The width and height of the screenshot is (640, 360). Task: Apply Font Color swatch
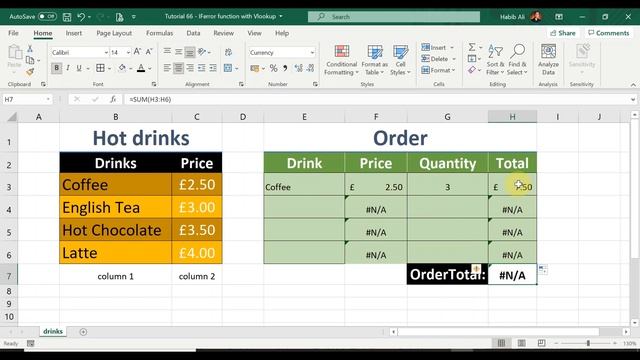[141, 68]
